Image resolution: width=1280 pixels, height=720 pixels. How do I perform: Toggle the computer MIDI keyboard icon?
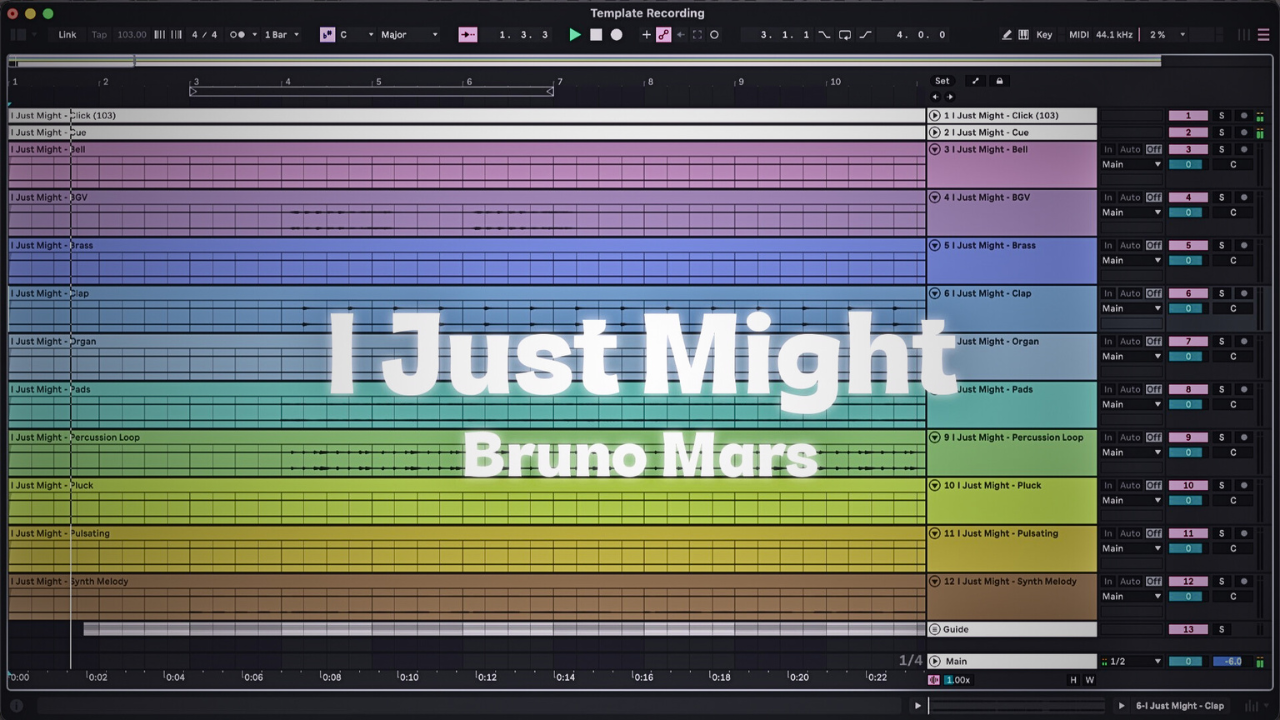(1023, 35)
